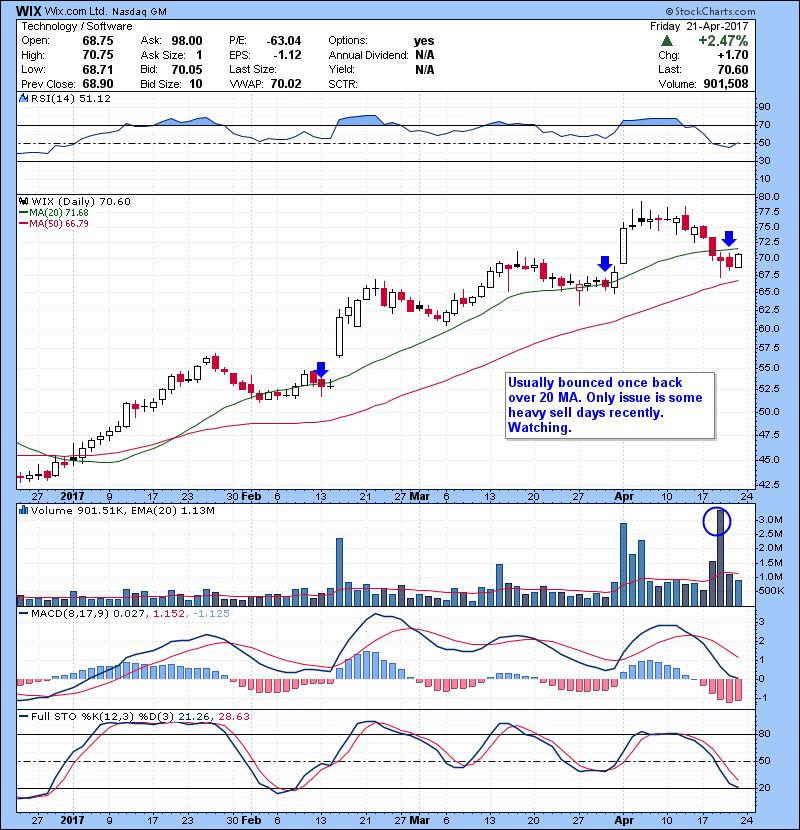Viewport: 800px width, 830px height.
Task: Click the Friday 21-Apr-2017 date
Action: click(699, 26)
